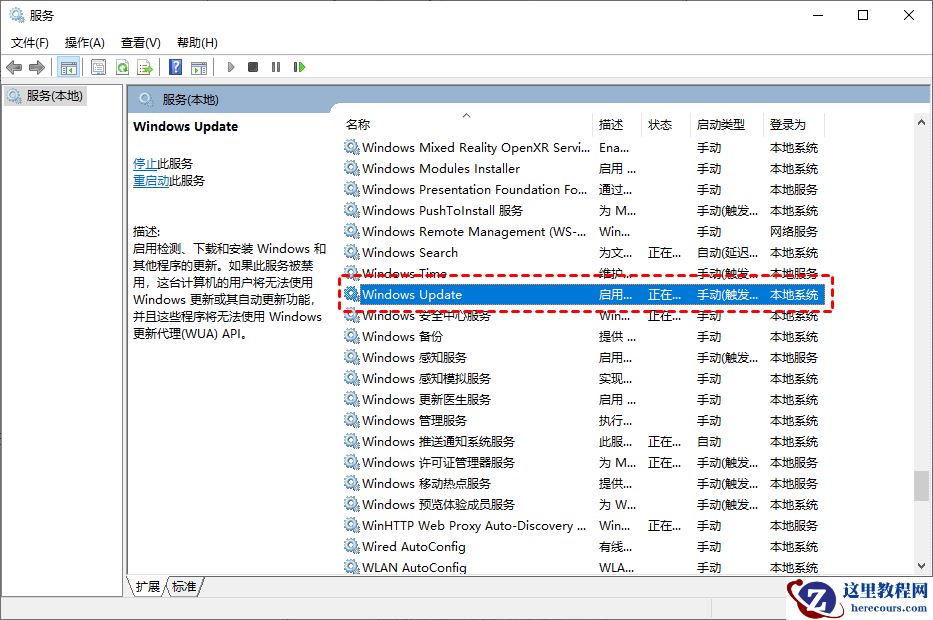The width and height of the screenshot is (933, 620).
Task: Click the back navigation arrow
Action: coord(13,67)
